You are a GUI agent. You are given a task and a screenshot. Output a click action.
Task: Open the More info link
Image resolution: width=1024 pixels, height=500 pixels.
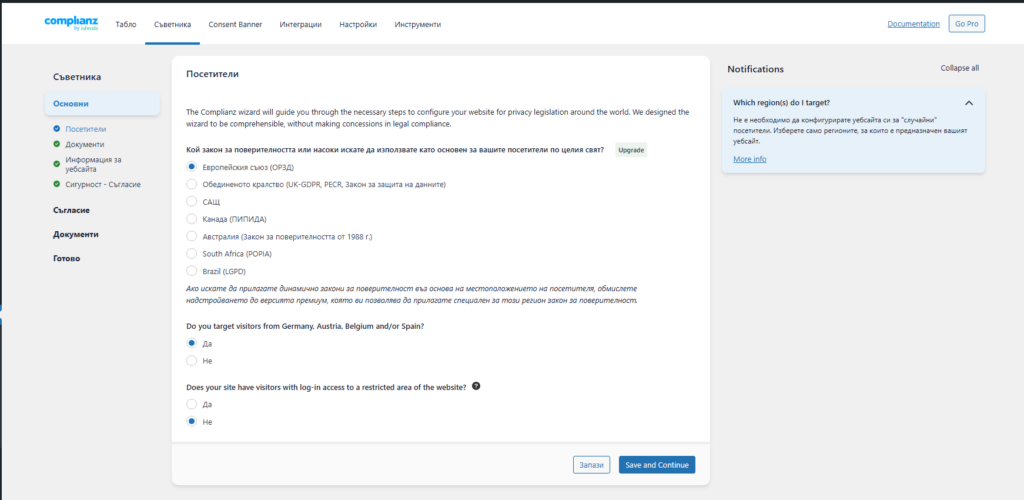[750, 159]
